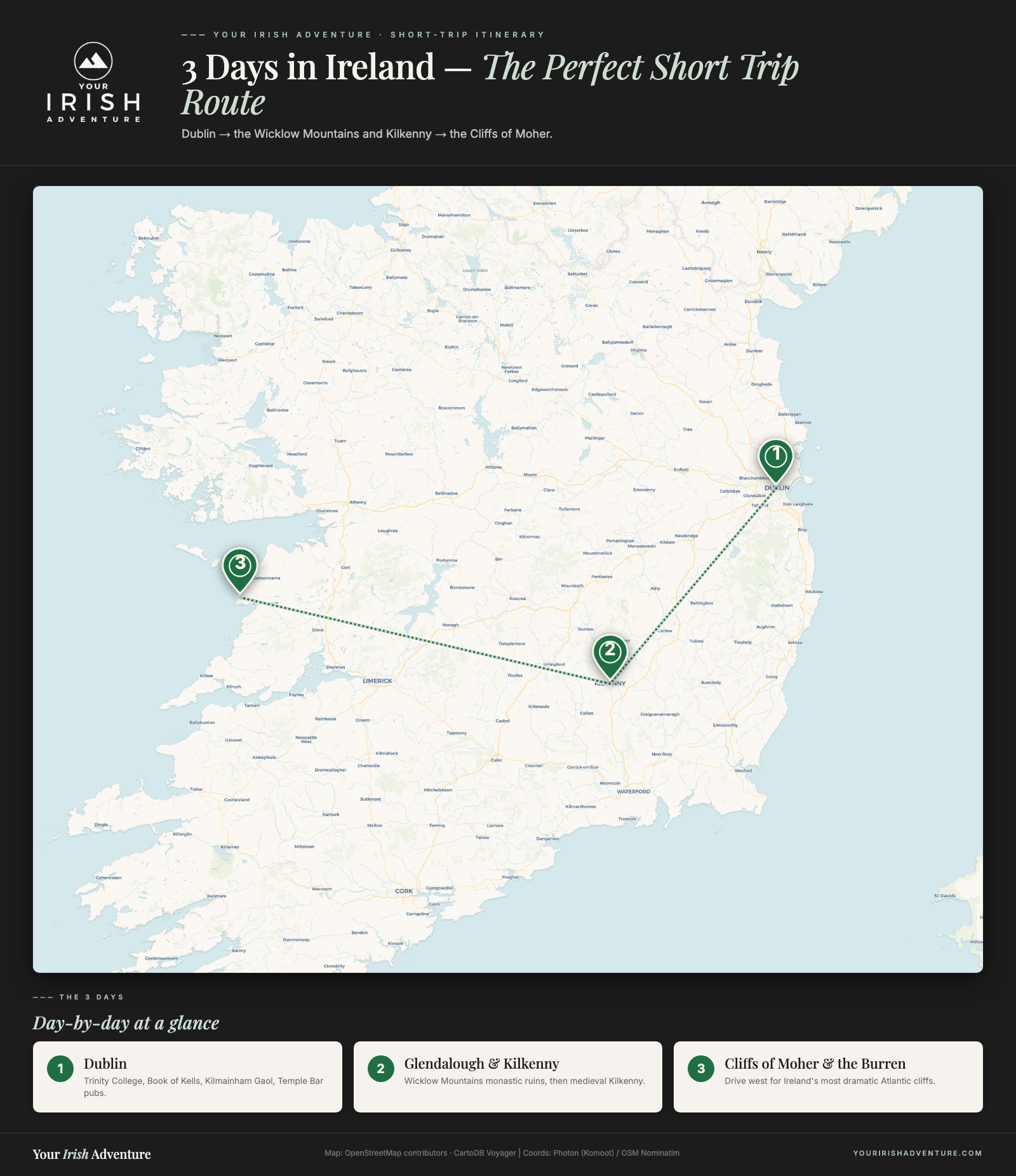Image resolution: width=1016 pixels, height=1176 pixels.
Task: Click the LIMERICK city label on map
Action: click(377, 681)
